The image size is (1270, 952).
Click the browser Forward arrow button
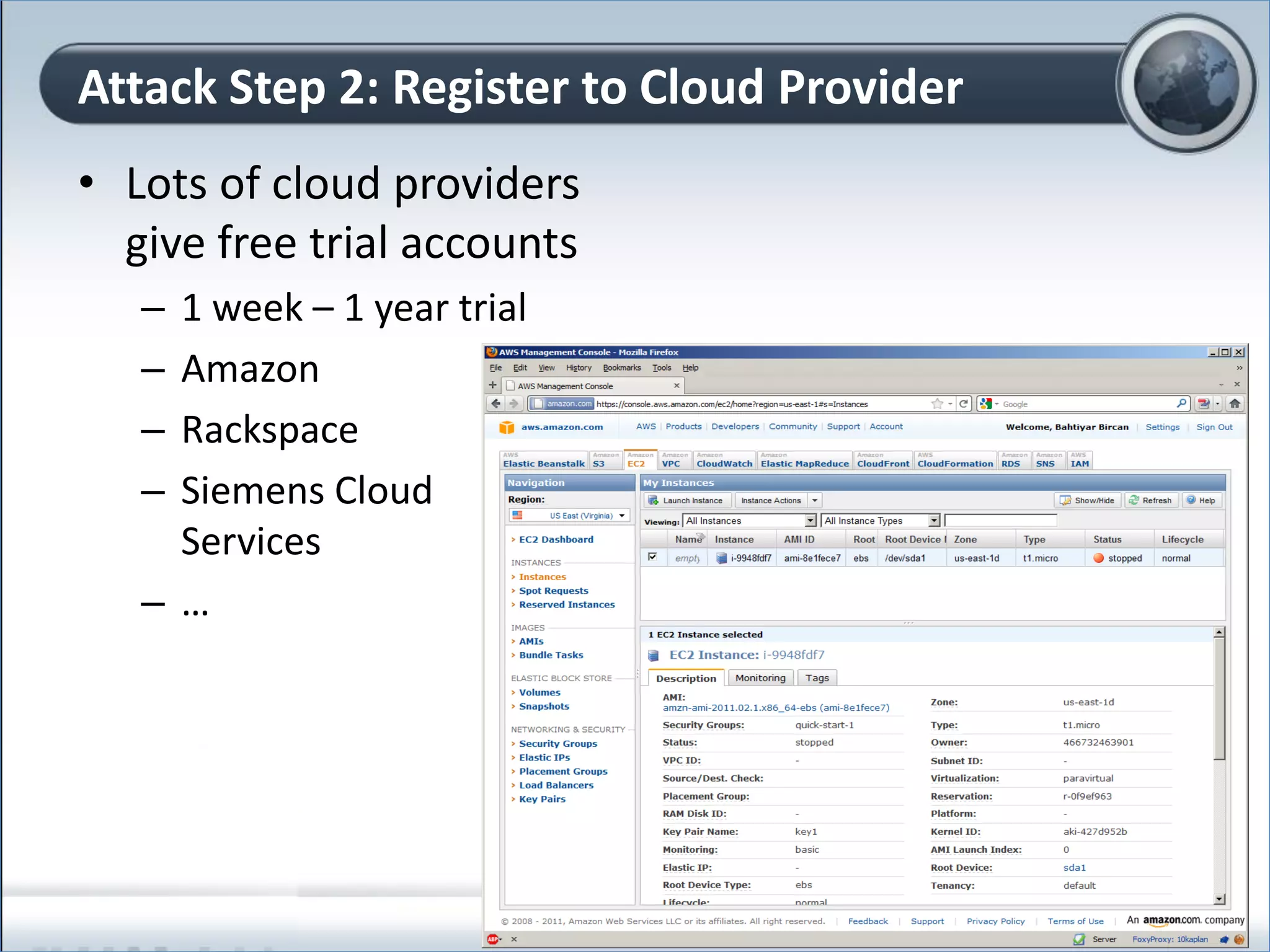tap(513, 403)
